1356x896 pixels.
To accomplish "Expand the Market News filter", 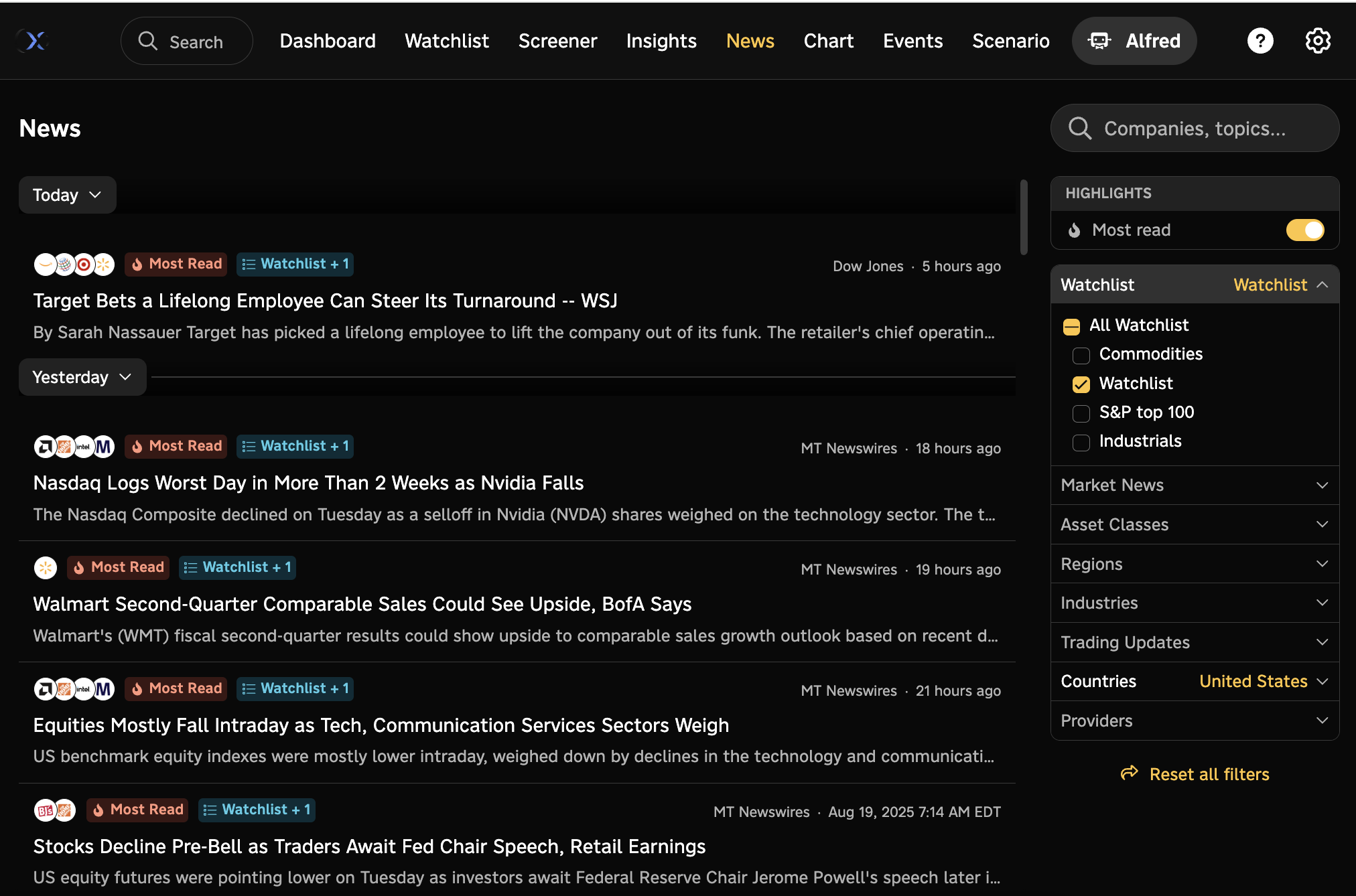I will pos(1195,485).
